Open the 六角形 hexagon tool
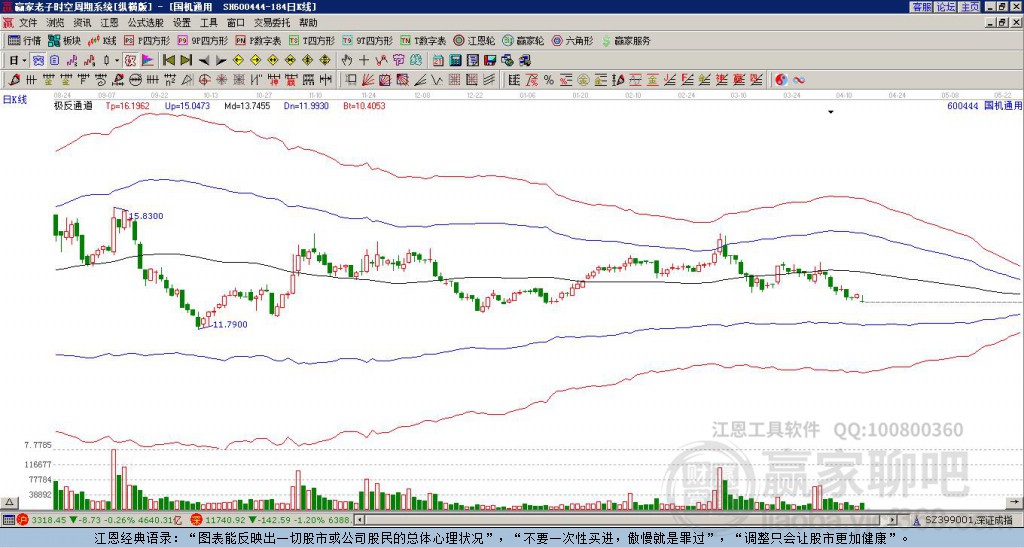Image resolution: width=1024 pixels, height=548 pixels. coord(573,40)
